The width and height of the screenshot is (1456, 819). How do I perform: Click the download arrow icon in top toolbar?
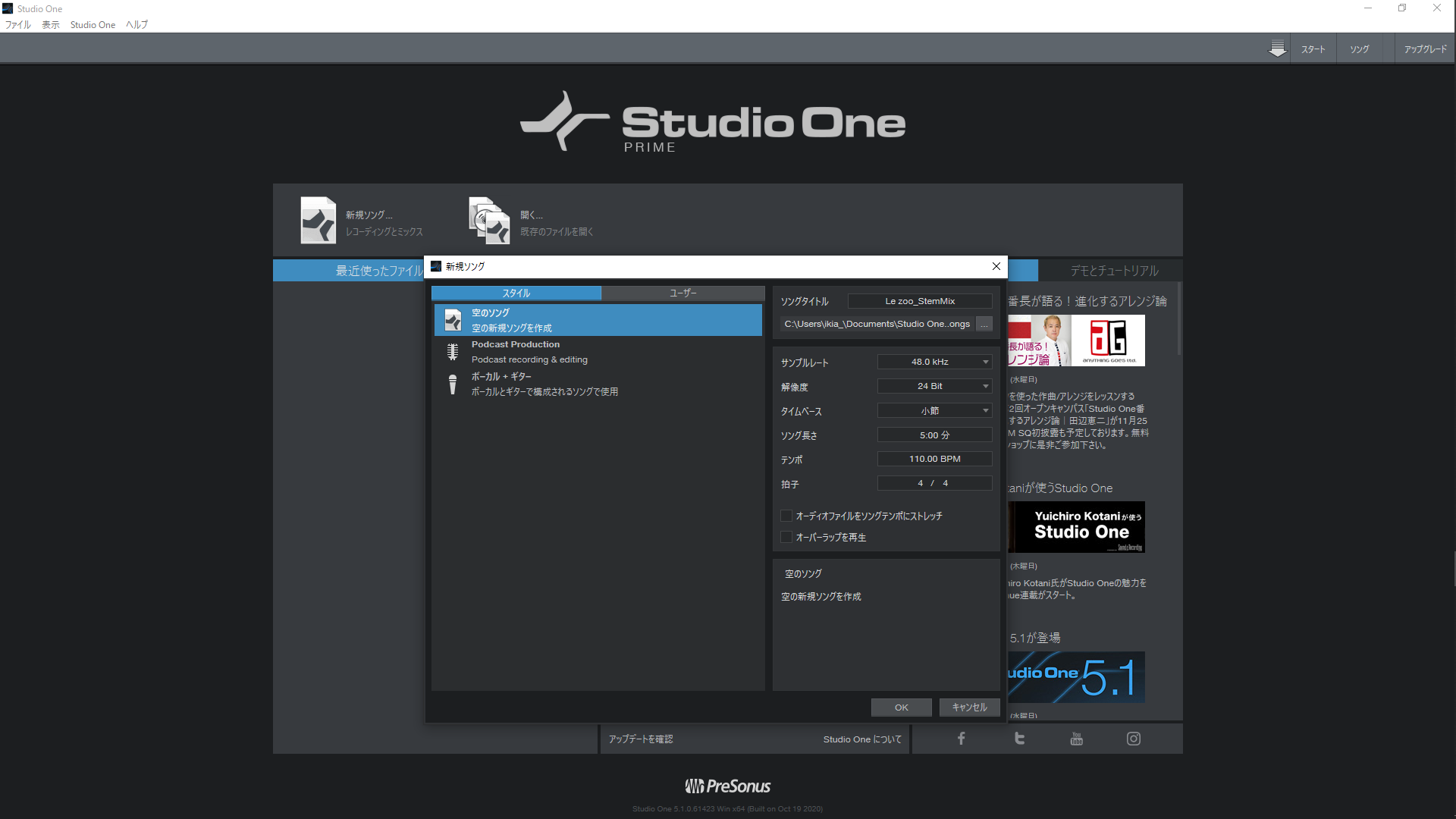(1277, 49)
